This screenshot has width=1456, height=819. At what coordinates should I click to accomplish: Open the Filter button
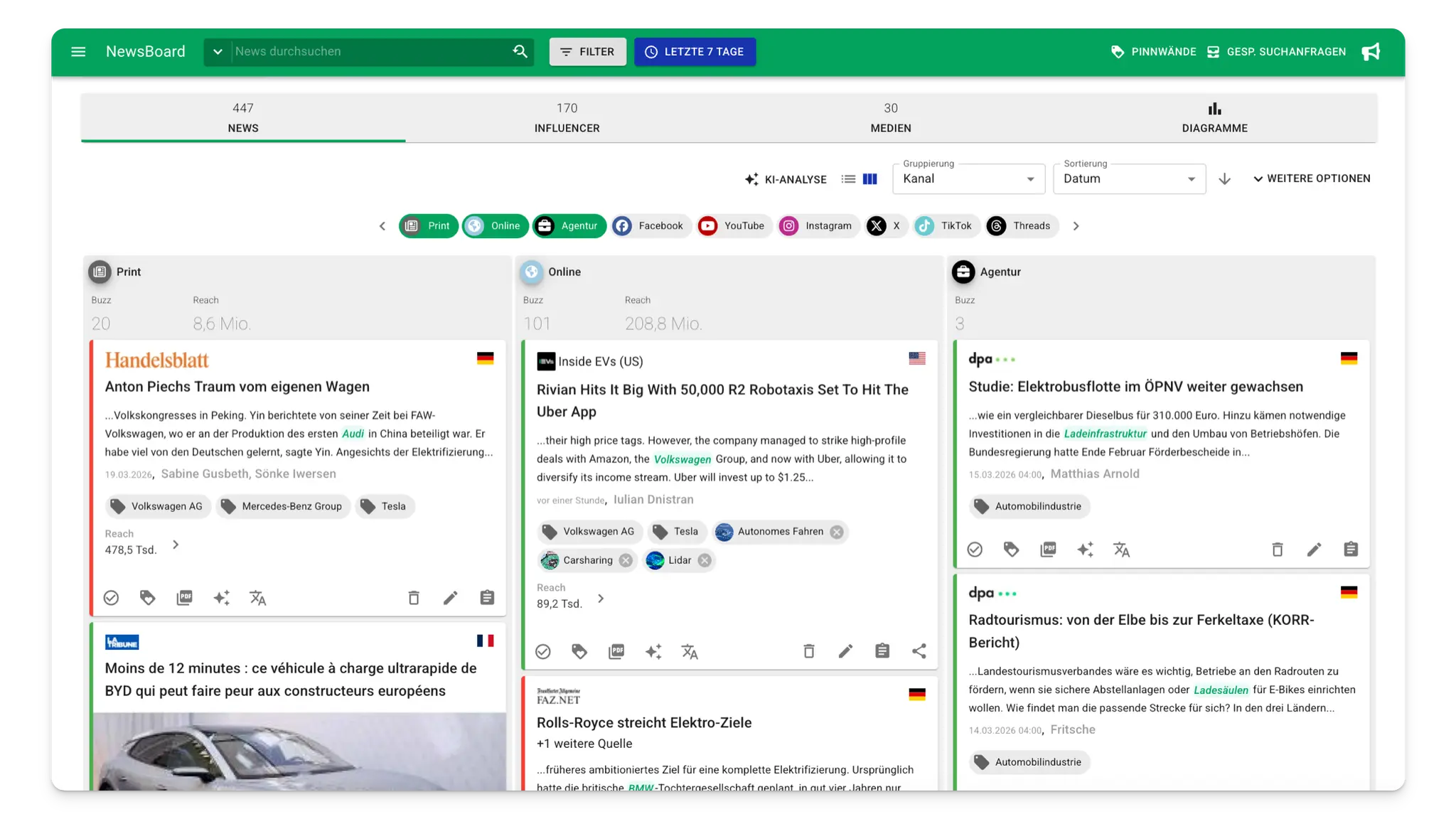pyautogui.click(x=587, y=51)
